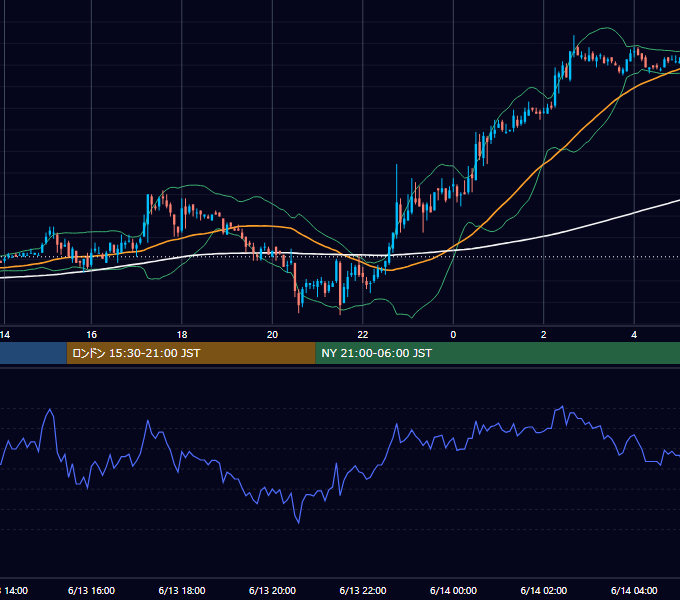Click the '18' time label on the price chart axis
The height and width of the screenshot is (600, 680).
pos(182,335)
